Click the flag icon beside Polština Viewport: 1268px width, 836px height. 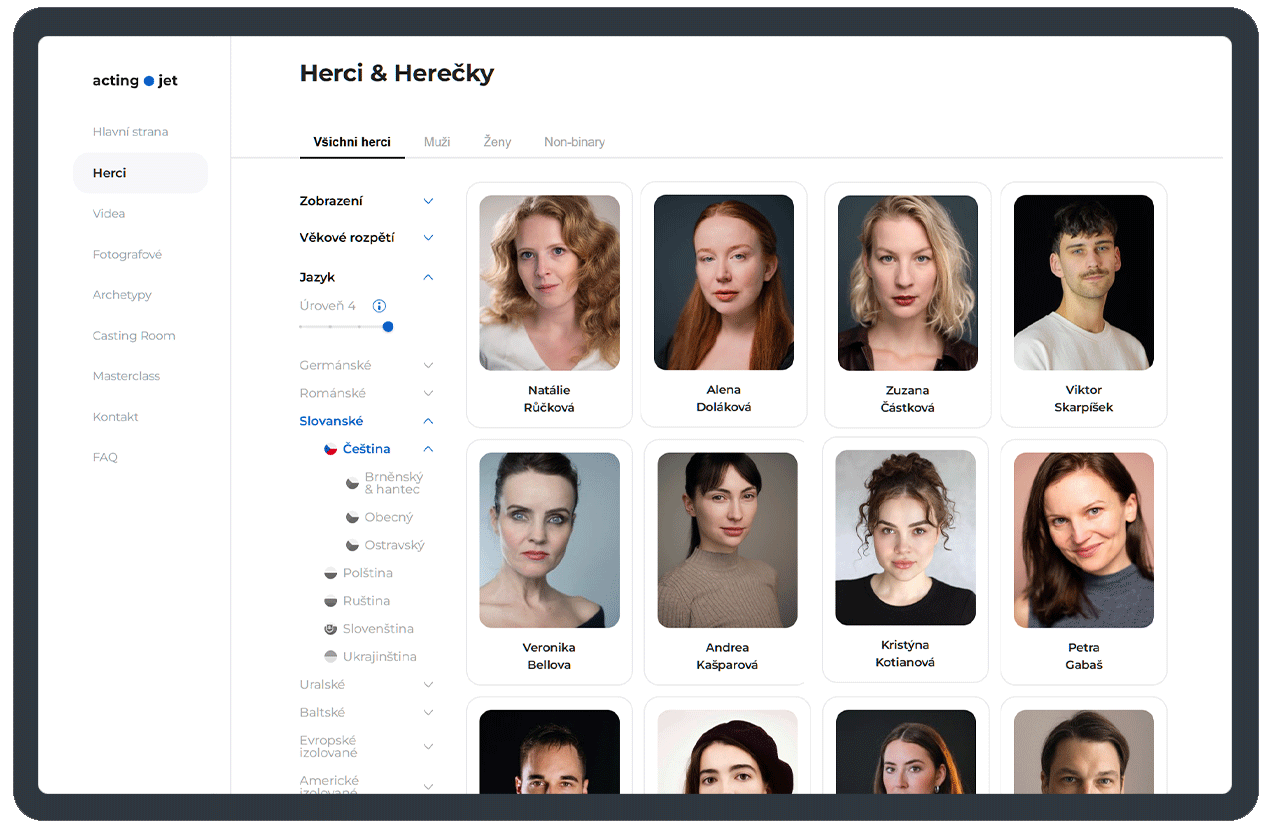click(330, 573)
